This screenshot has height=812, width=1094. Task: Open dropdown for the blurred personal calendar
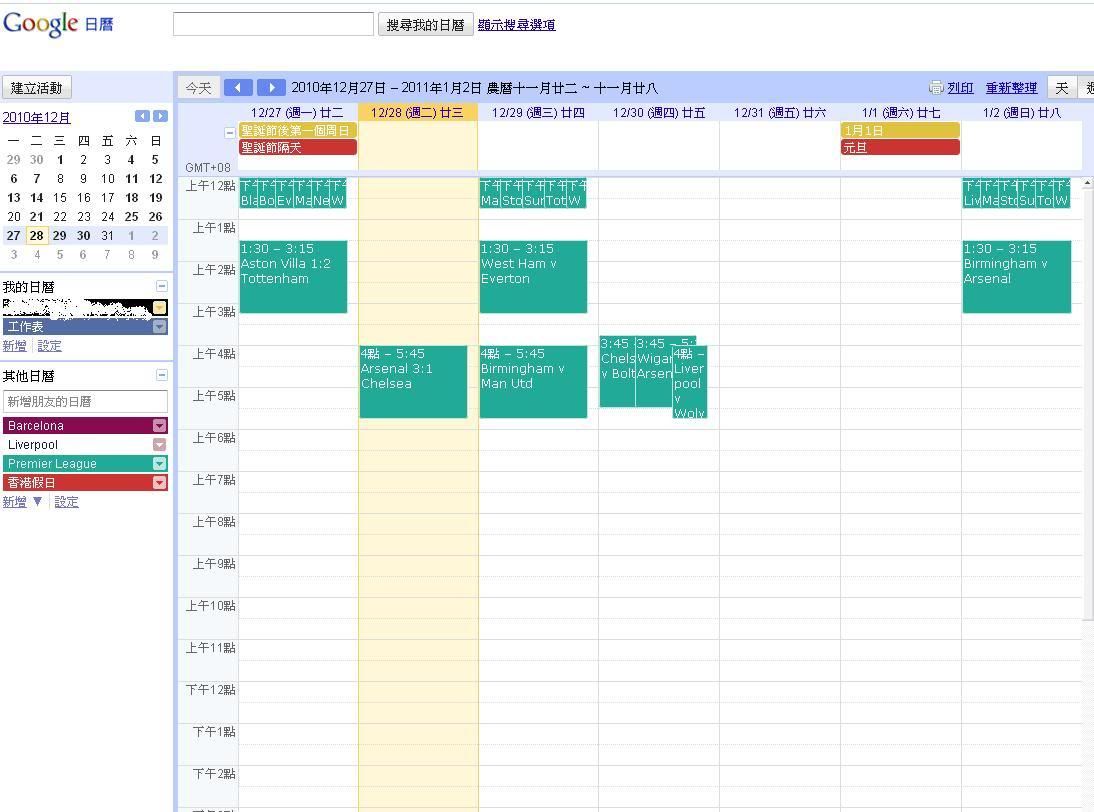pyautogui.click(x=160, y=308)
